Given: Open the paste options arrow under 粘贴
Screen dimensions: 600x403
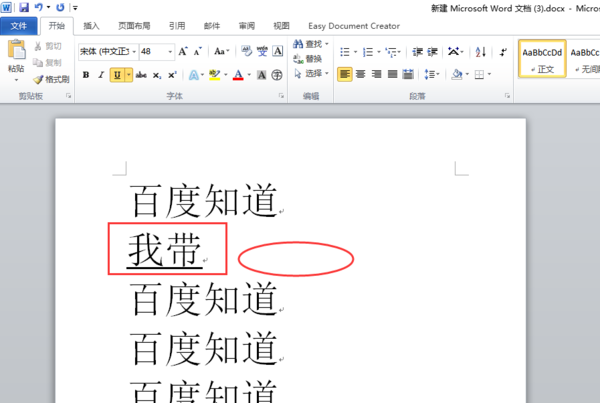Looking at the screenshot, I should point(16,80).
